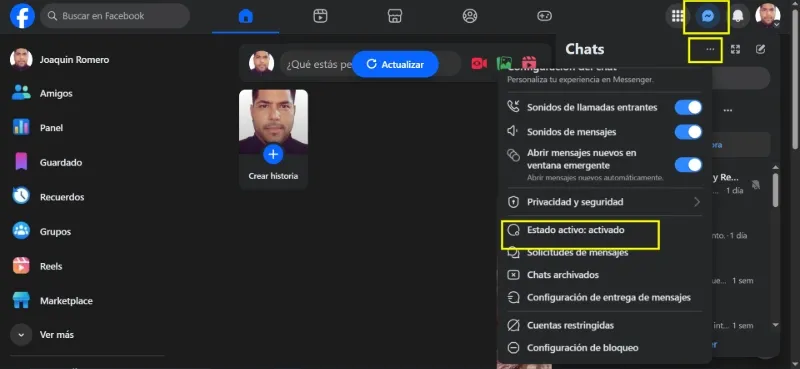This screenshot has width=800, height=369.
Task: Click the Cuentas restringidas slashed icon
Action: tap(513, 326)
